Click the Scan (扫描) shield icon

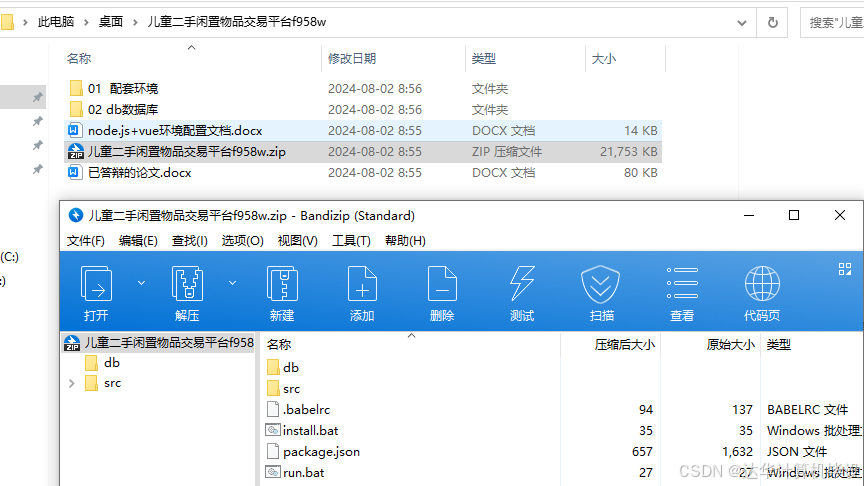coord(601,284)
